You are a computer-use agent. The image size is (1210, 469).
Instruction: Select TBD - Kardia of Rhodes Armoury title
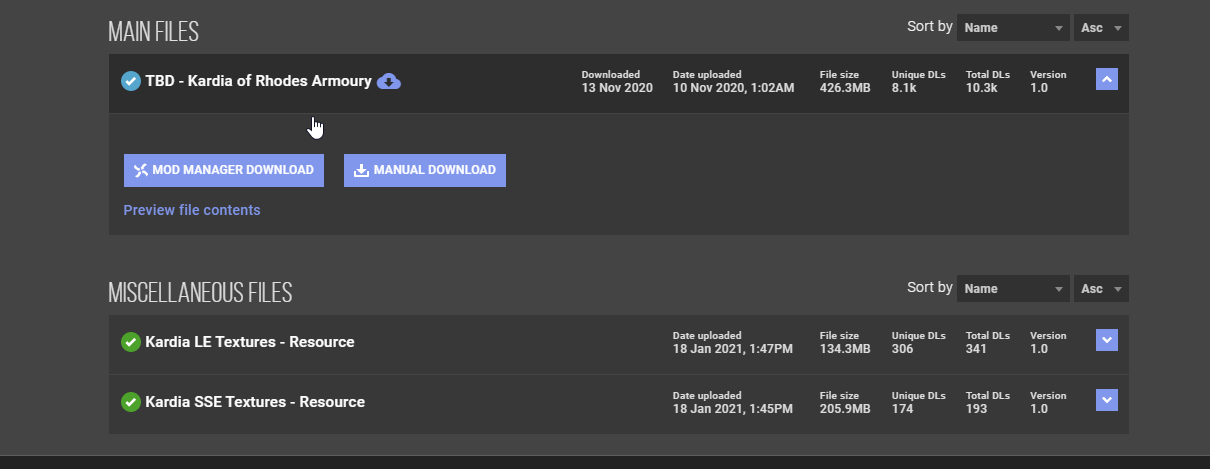click(258, 81)
